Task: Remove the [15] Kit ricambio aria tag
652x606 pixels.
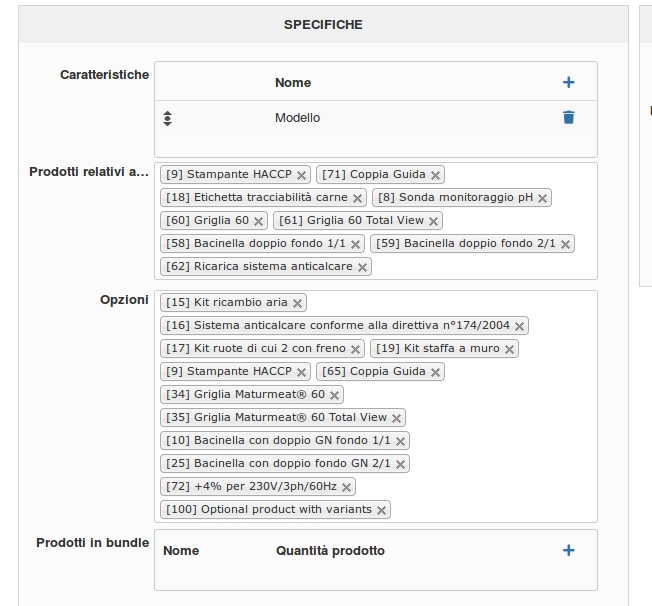Action: (297, 303)
